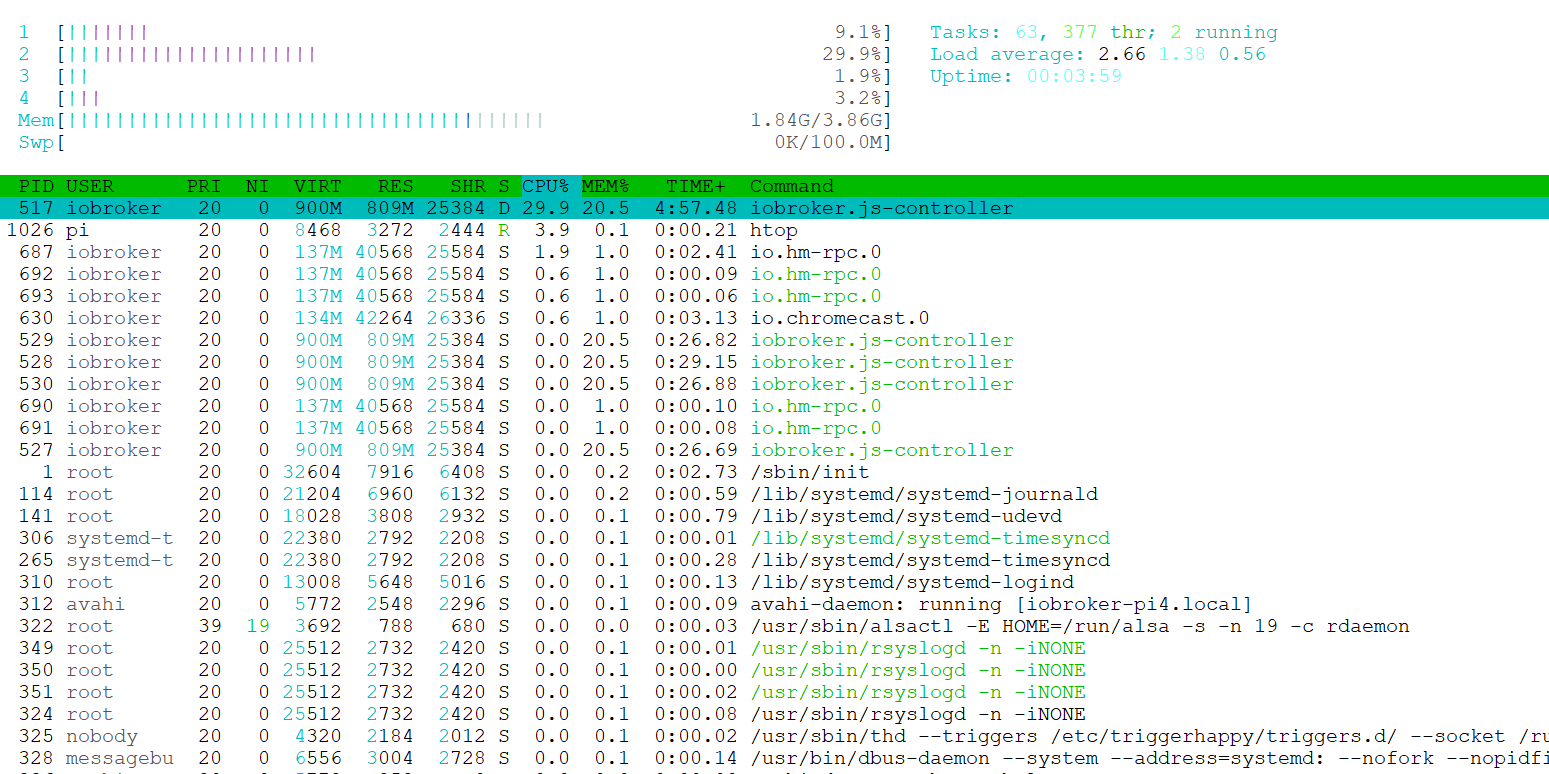The width and height of the screenshot is (1549, 774).
Task: Select iobroker.js-controller thread PID 527
Action: click(774, 450)
